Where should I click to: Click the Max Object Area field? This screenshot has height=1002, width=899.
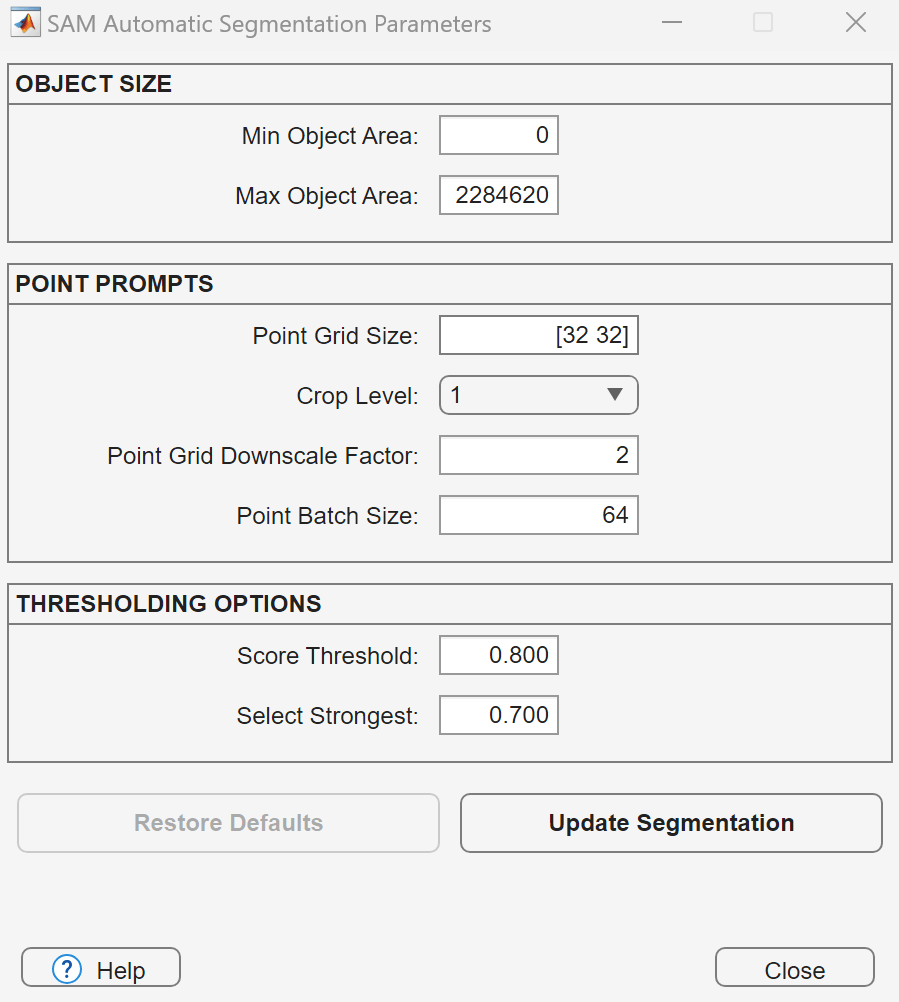498,196
